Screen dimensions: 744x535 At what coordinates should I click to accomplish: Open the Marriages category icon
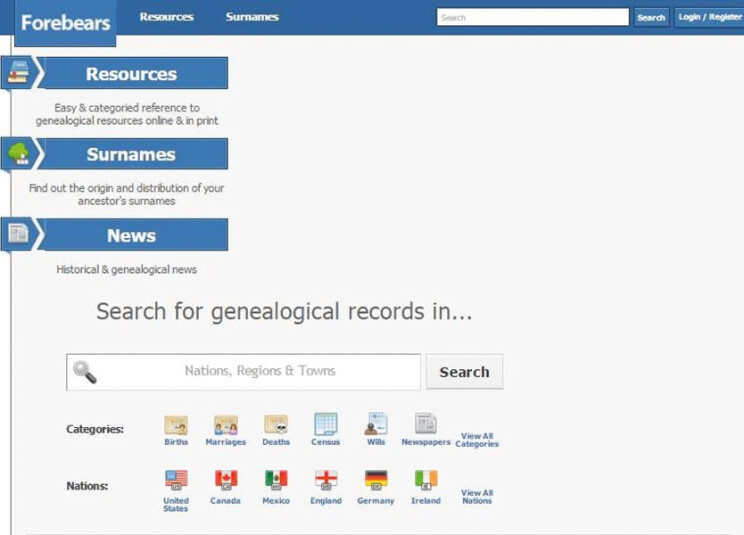click(226, 424)
